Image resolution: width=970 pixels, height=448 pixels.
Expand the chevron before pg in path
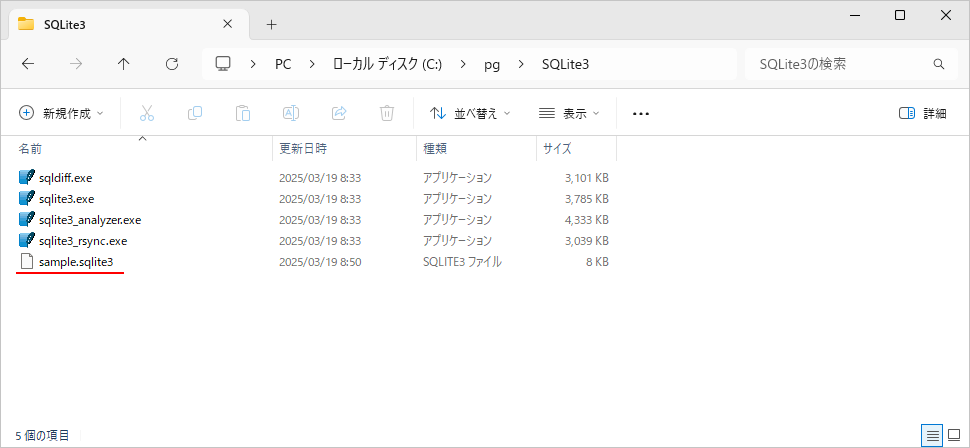pos(463,64)
